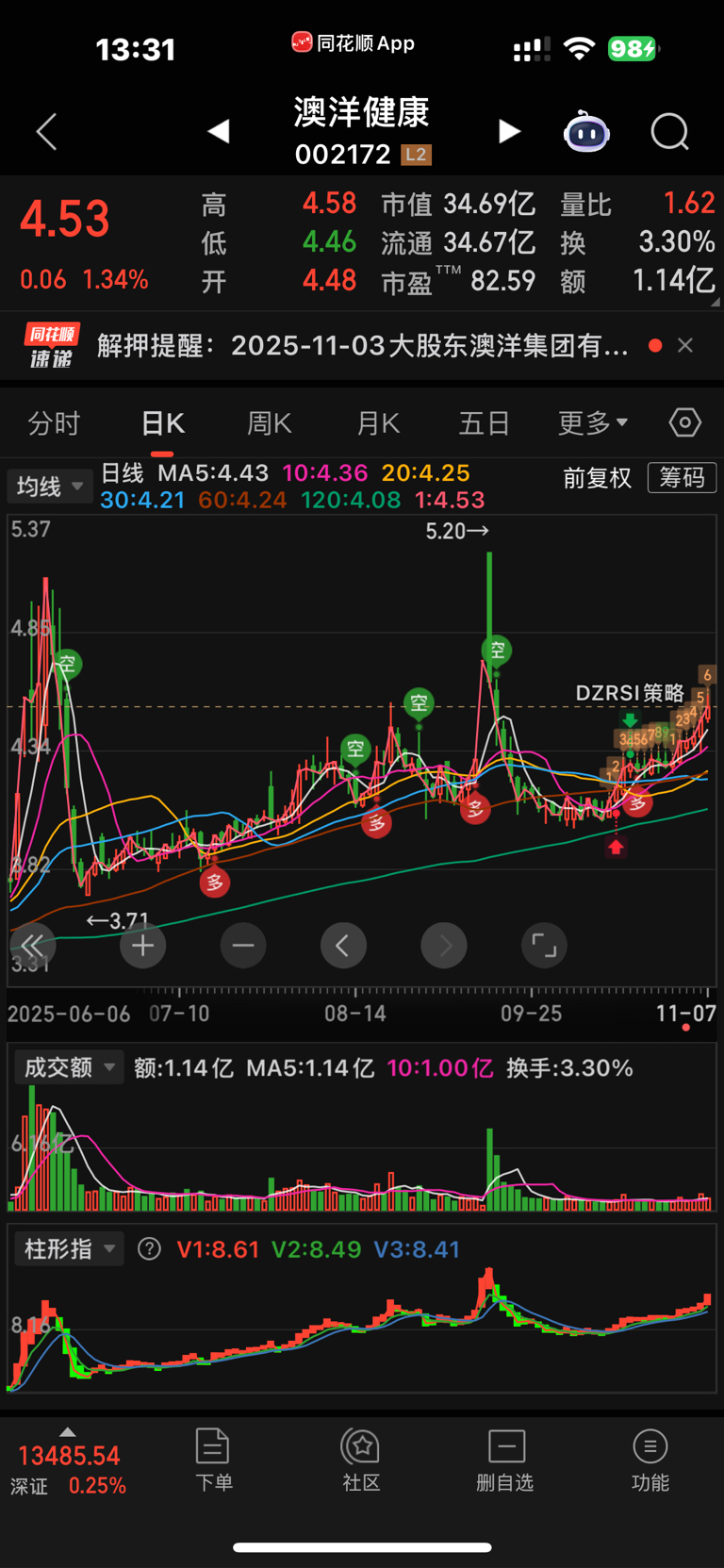Zoom out the K-line chart with minus
The width and height of the screenshot is (724, 1568).
pos(243,946)
